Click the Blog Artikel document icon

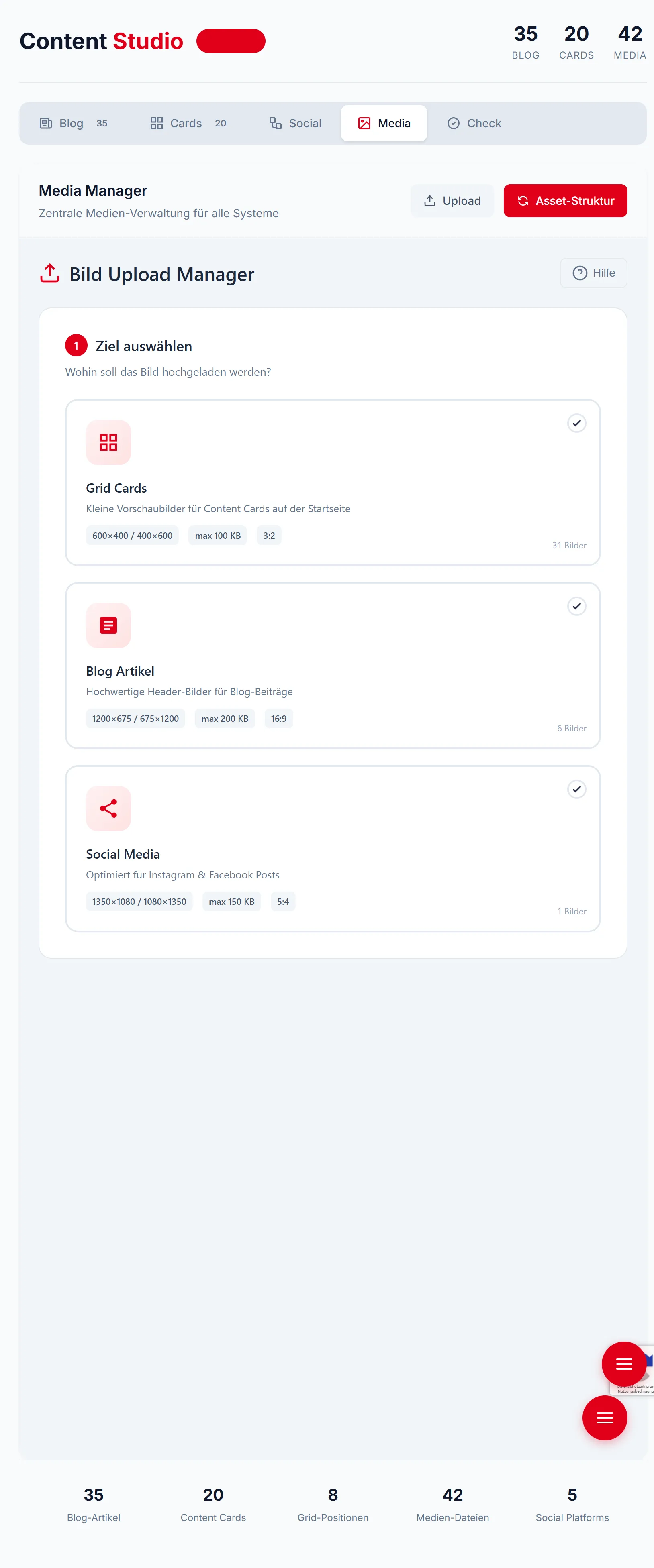[108, 625]
